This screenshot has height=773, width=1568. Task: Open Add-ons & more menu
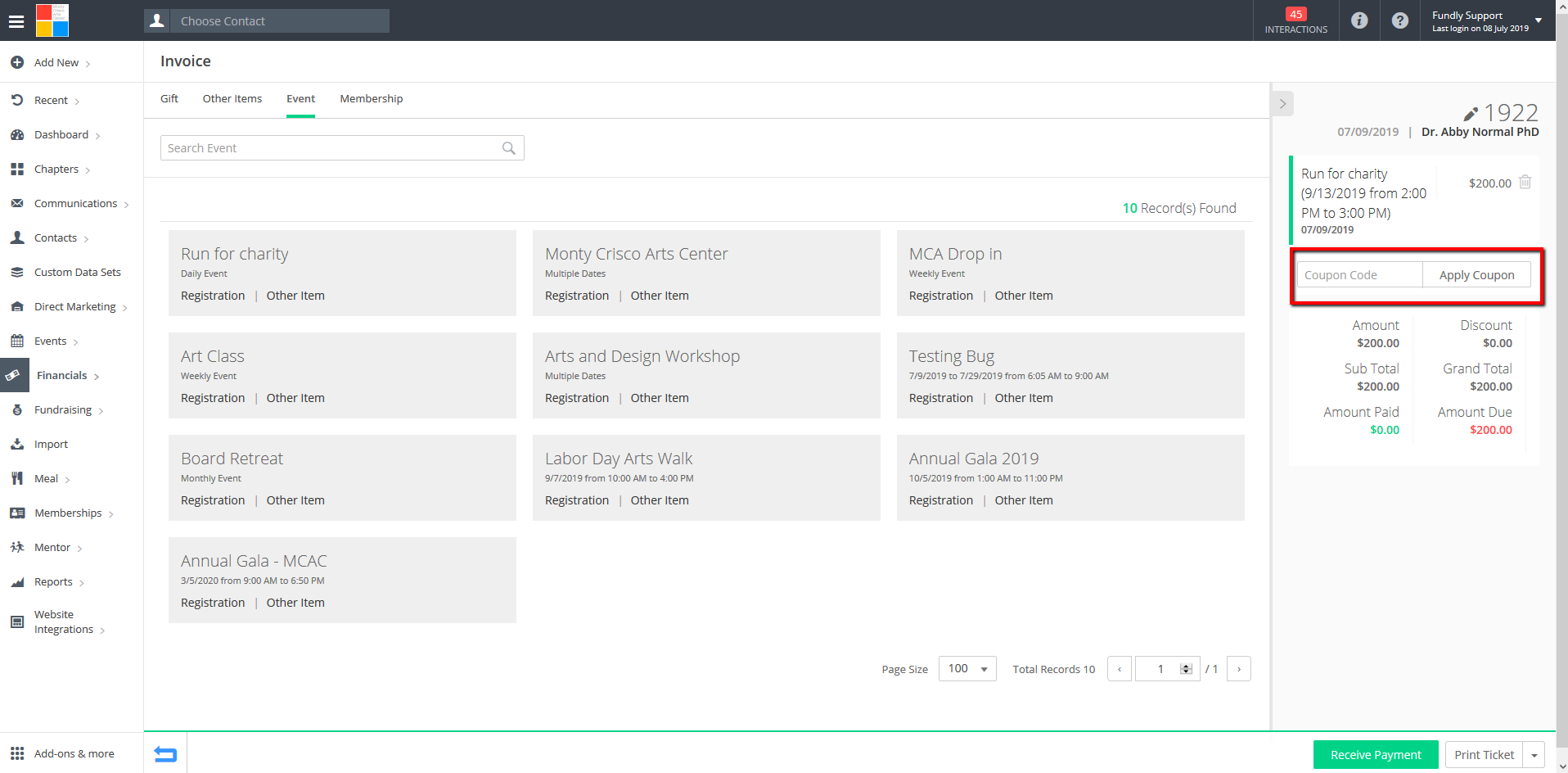click(x=74, y=753)
